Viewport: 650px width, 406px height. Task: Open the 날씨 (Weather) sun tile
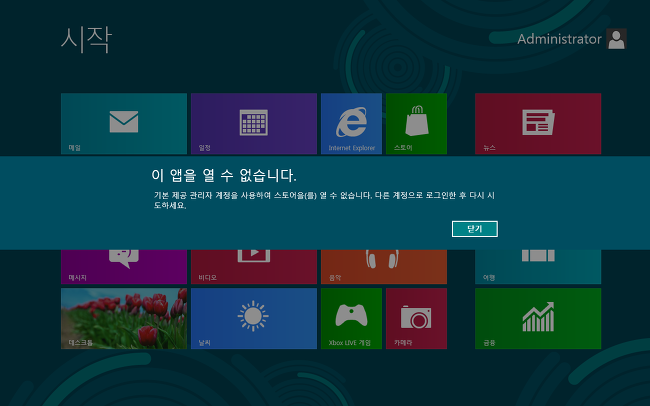point(254,318)
